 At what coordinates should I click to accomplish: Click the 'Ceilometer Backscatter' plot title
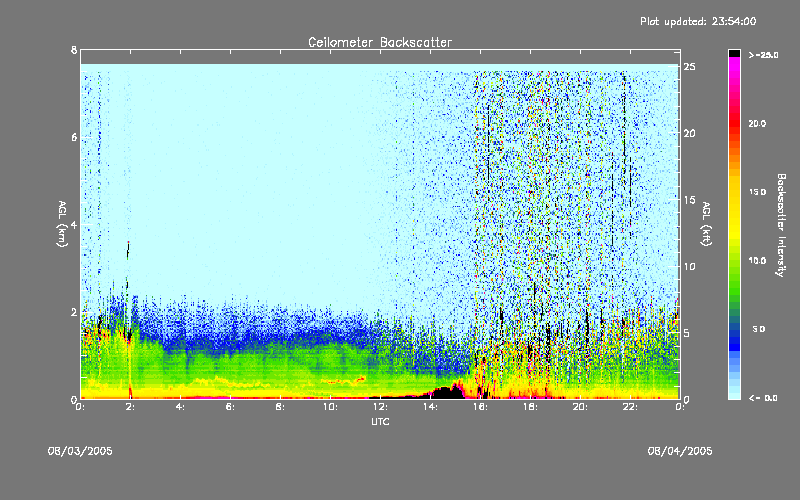click(x=380, y=42)
